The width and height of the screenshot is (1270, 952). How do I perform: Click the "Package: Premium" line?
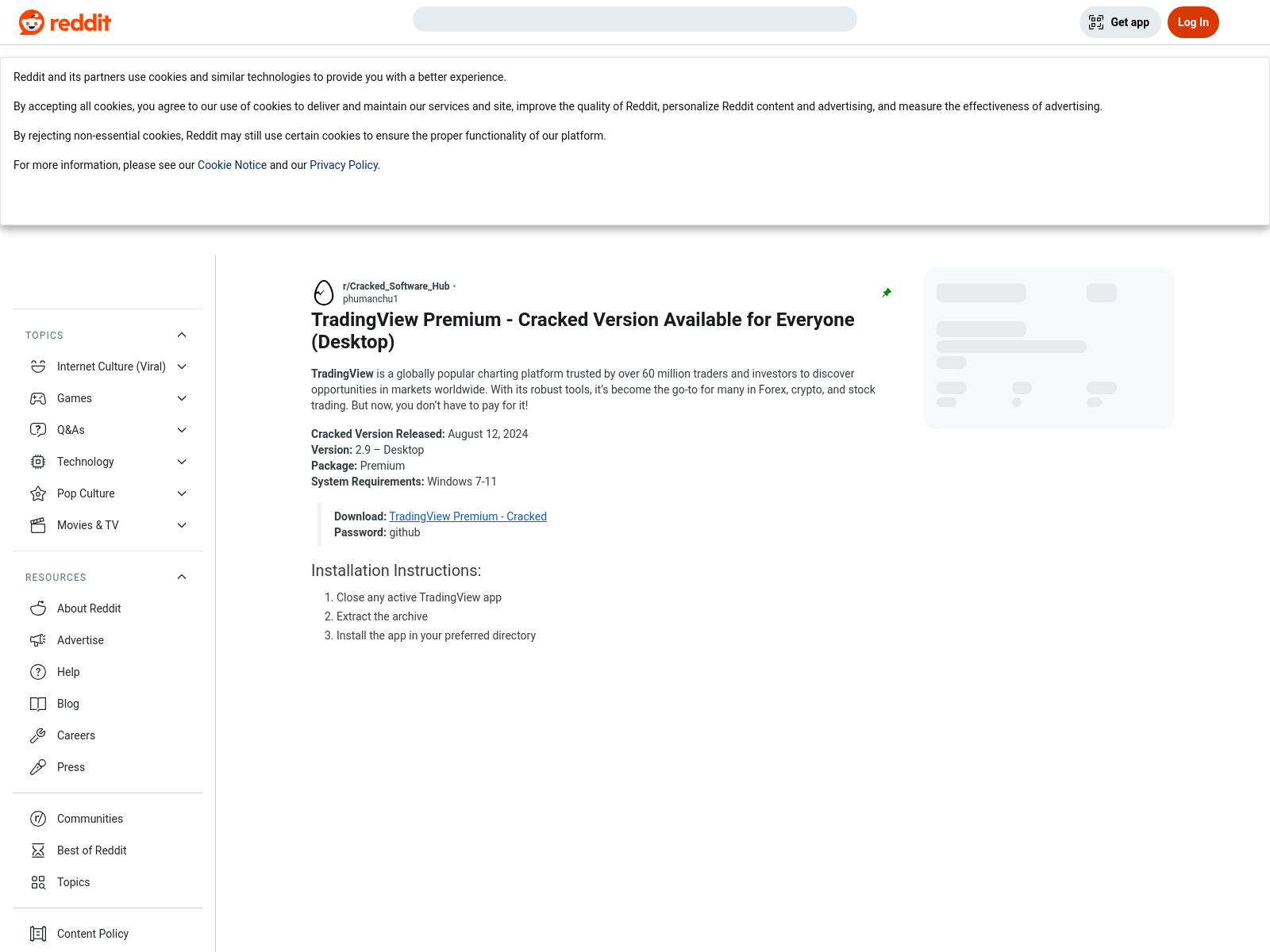click(358, 466)
